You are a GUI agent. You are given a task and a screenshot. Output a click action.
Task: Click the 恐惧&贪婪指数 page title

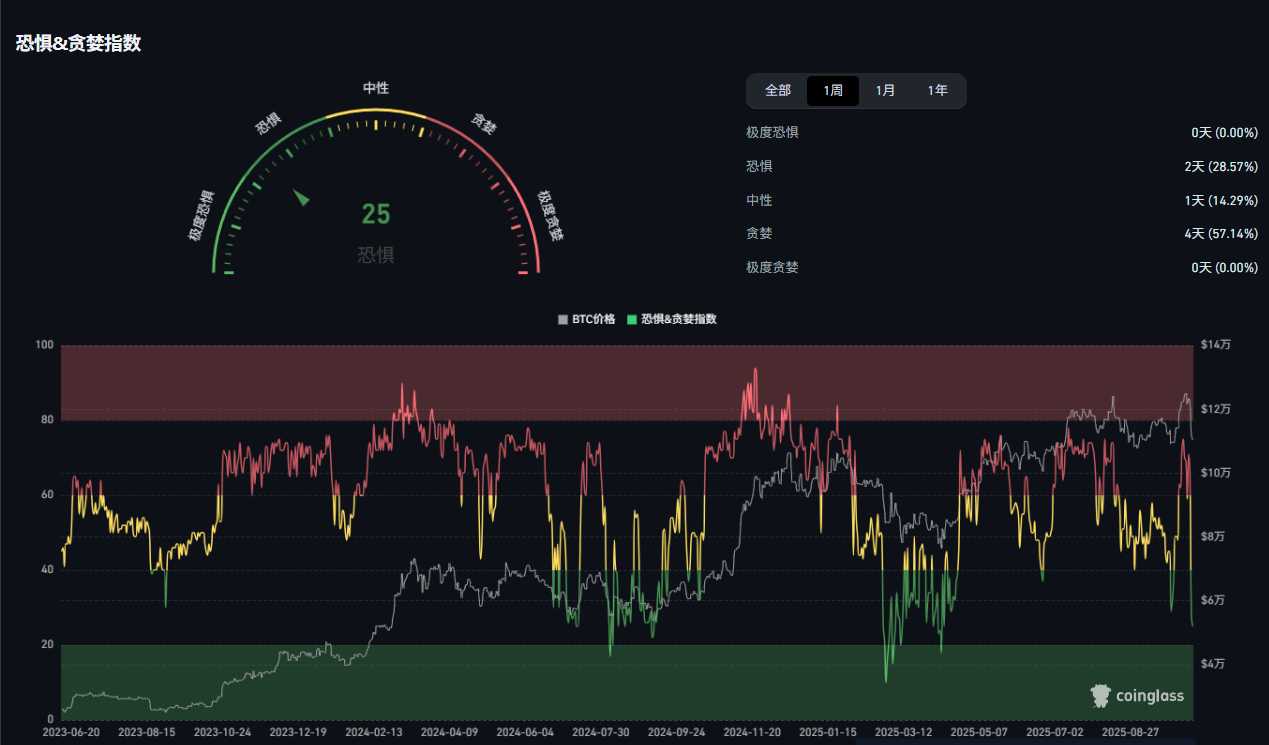click(x=78, y=44)
